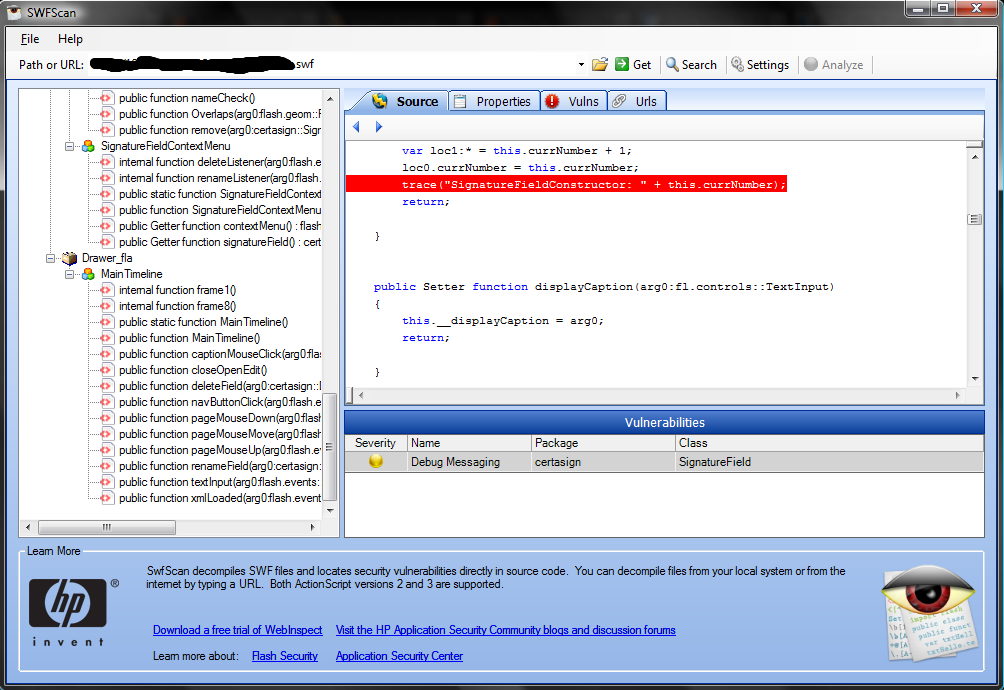Select internal function renameListener item

[220, 178]
